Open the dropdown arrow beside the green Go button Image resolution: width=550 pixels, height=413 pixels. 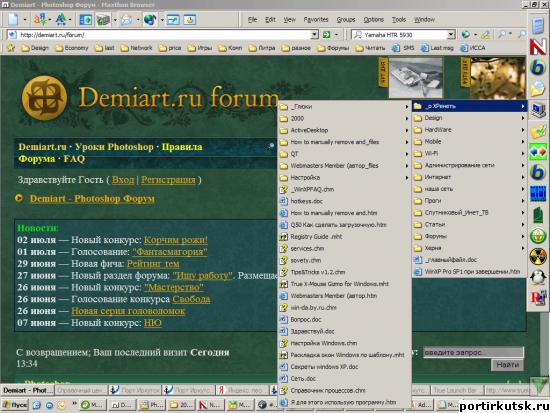[336, 35]
